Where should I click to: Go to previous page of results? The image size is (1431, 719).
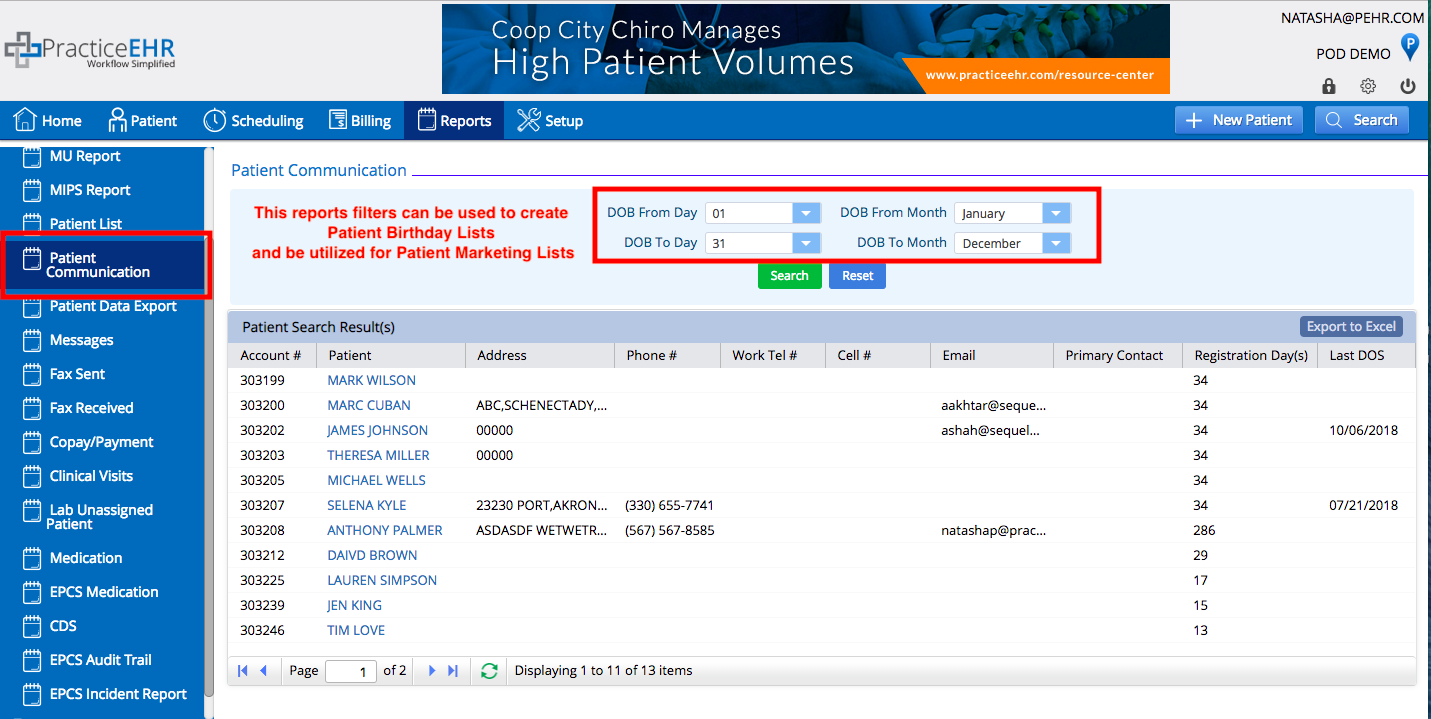click(x=264, y=671)
